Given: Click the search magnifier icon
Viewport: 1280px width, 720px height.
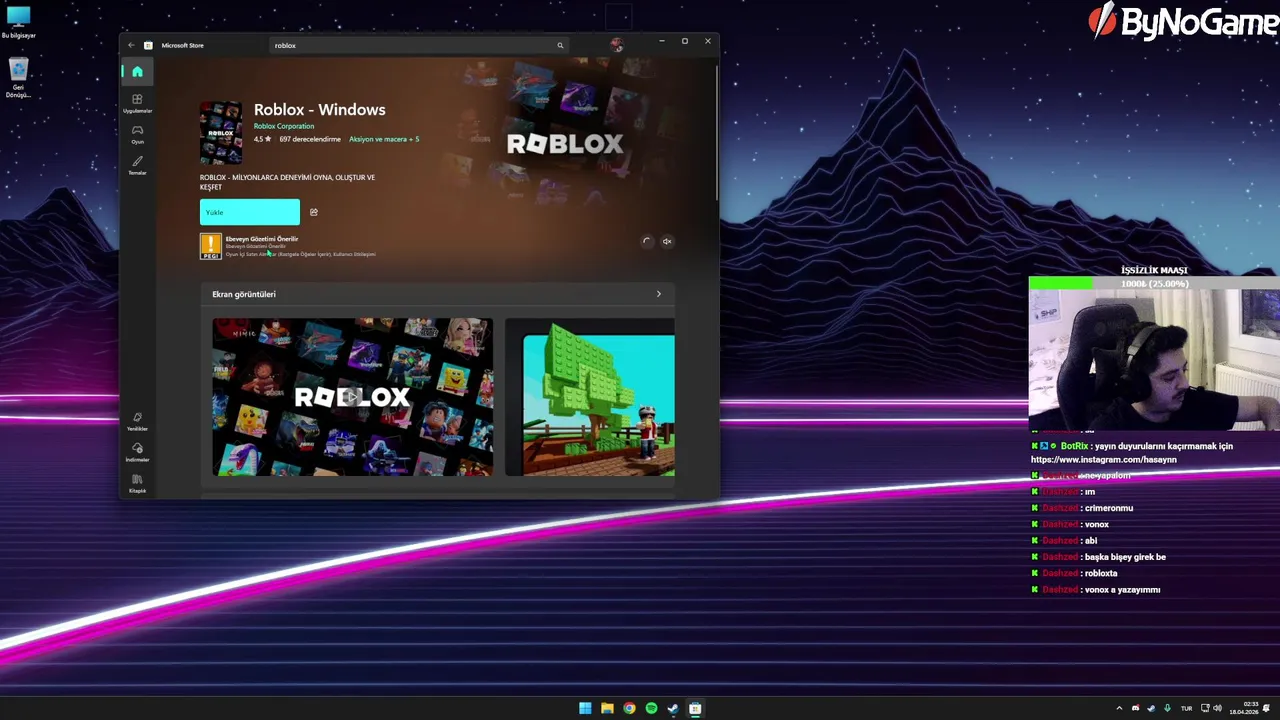Looking at the screenshot, I should (x=560, y=45).
